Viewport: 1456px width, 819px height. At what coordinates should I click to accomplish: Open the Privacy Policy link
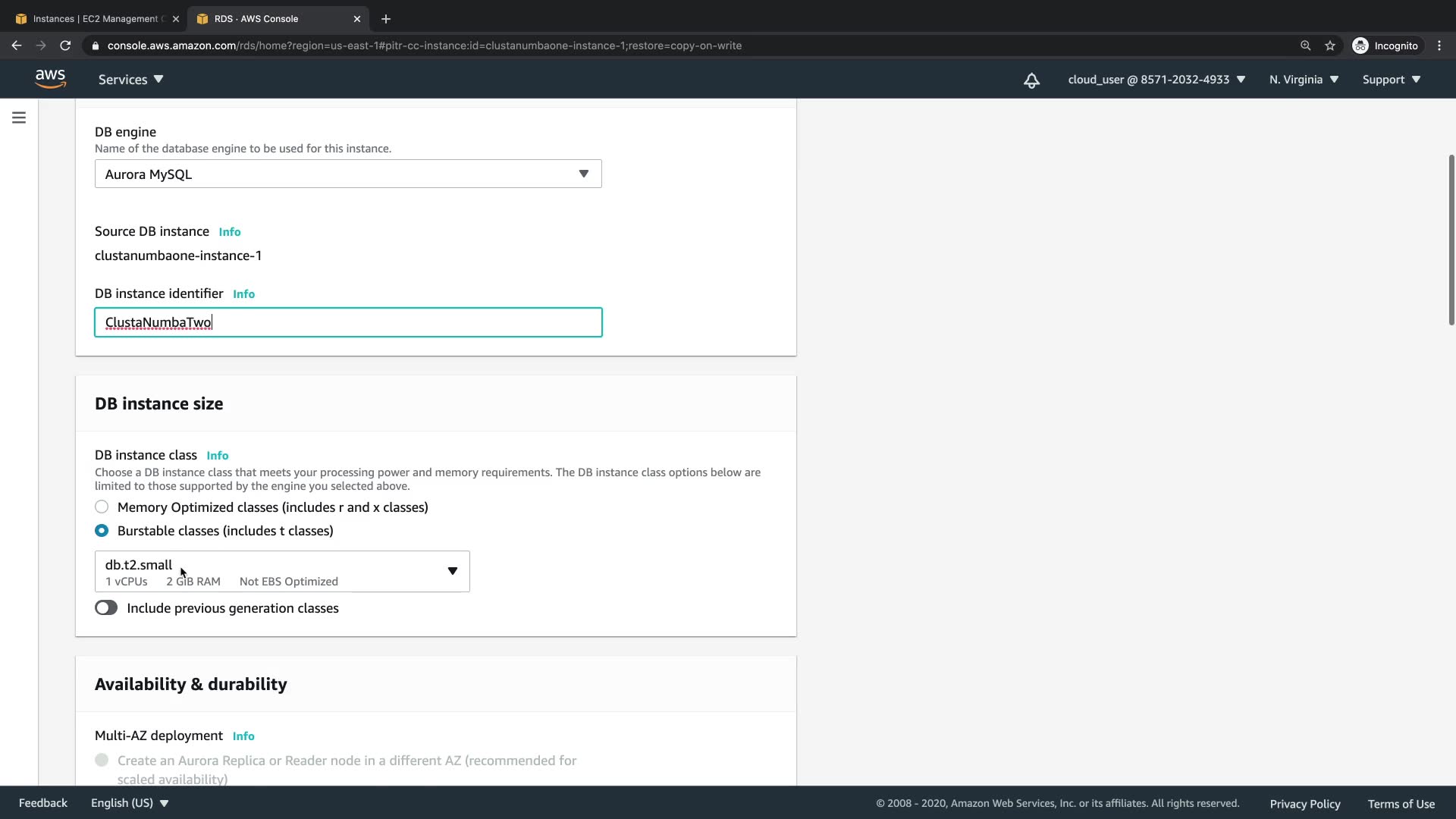pyautogui.click(x=1304, y=804)
